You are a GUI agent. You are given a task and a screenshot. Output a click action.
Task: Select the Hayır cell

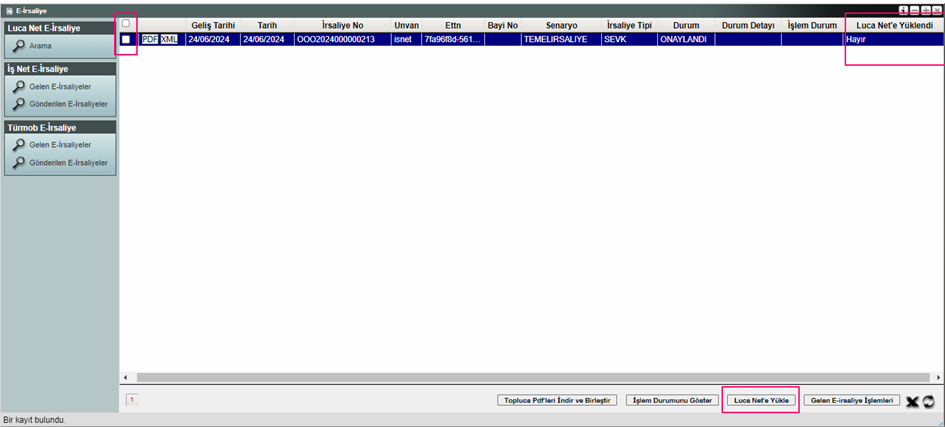coord(894,40)
